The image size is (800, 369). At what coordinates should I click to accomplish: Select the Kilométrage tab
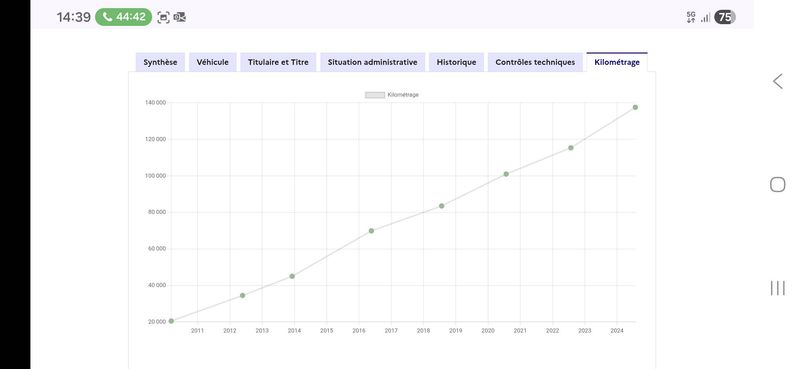pos(617,62)
